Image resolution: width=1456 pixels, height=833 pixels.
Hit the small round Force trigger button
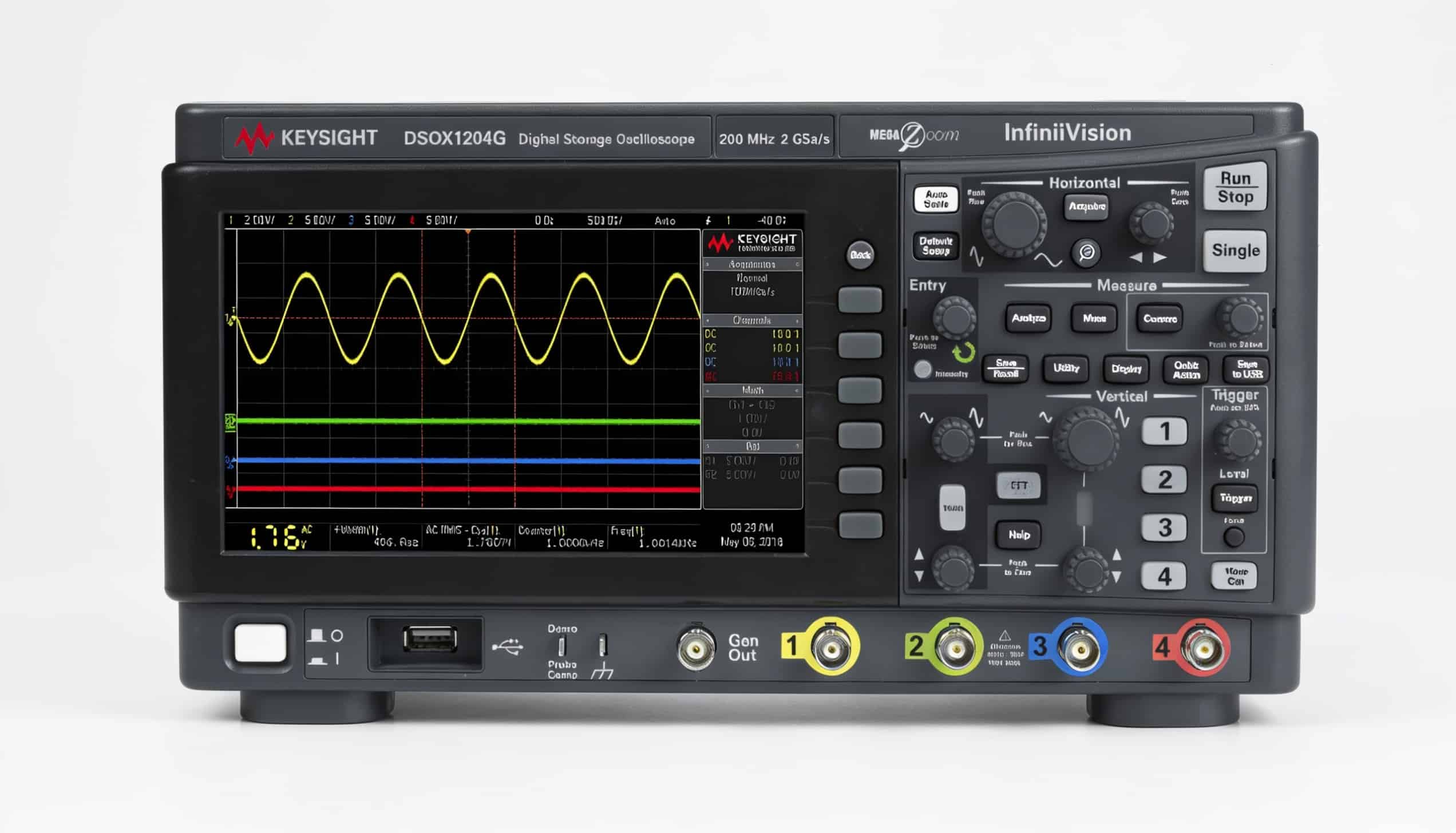[1235, 537]
